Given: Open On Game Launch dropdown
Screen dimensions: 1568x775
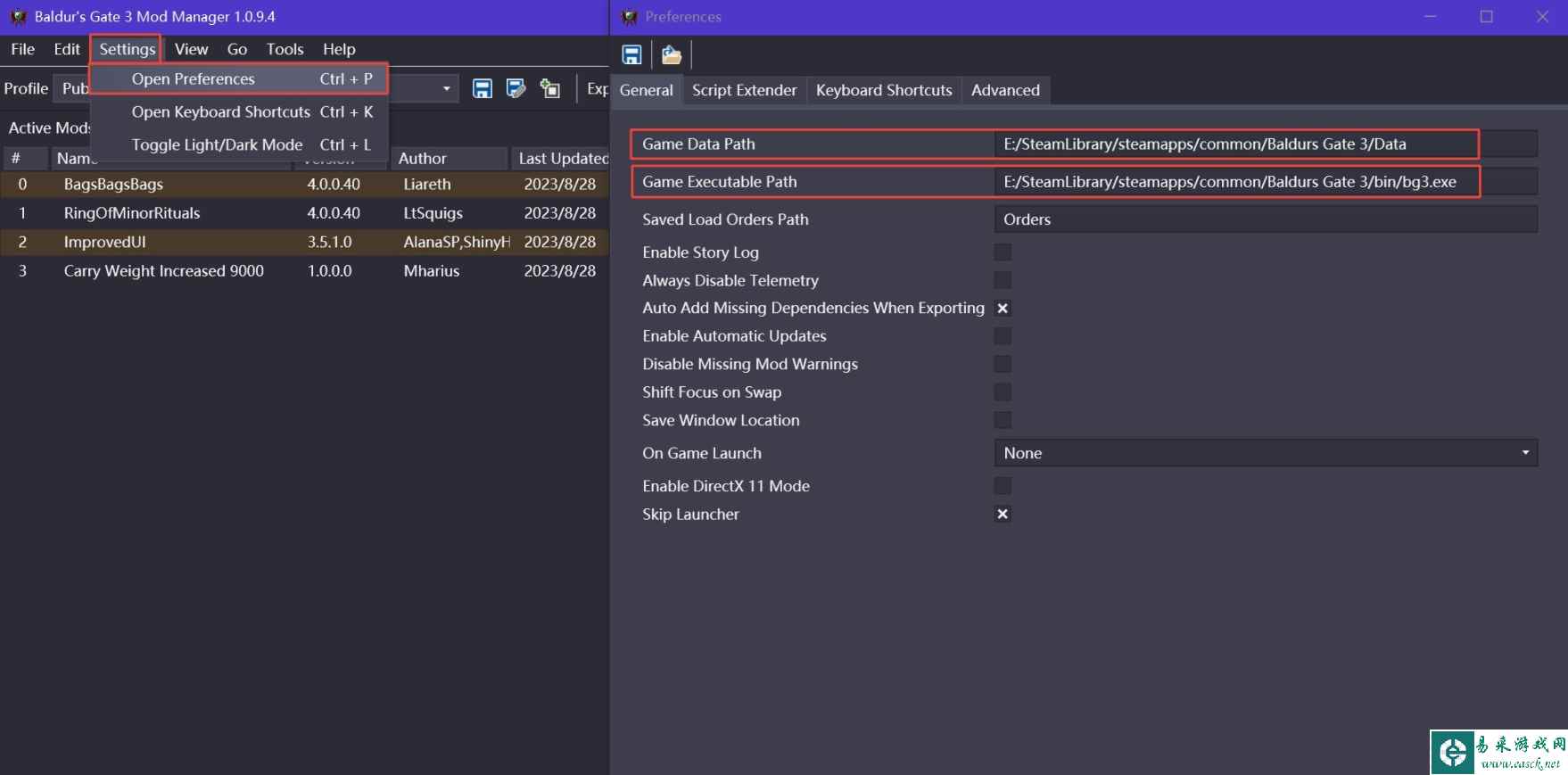Looking at the screenshot, I should 1266,453.
